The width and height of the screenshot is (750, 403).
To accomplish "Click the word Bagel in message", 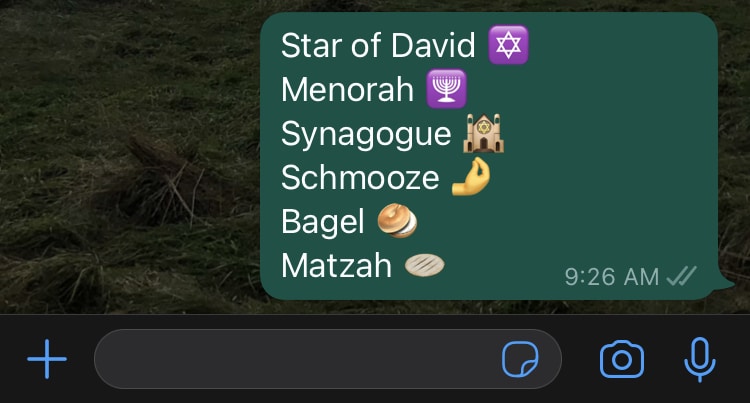I will [323, 222].
